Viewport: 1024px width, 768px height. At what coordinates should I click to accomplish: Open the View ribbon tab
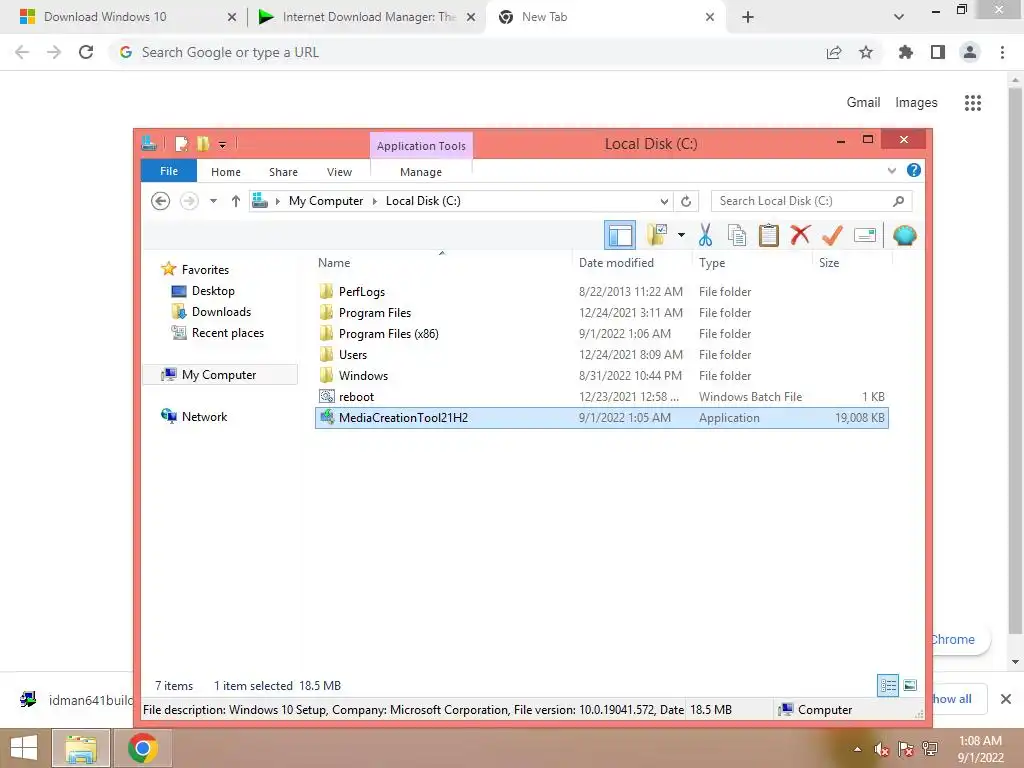[339, 172]
